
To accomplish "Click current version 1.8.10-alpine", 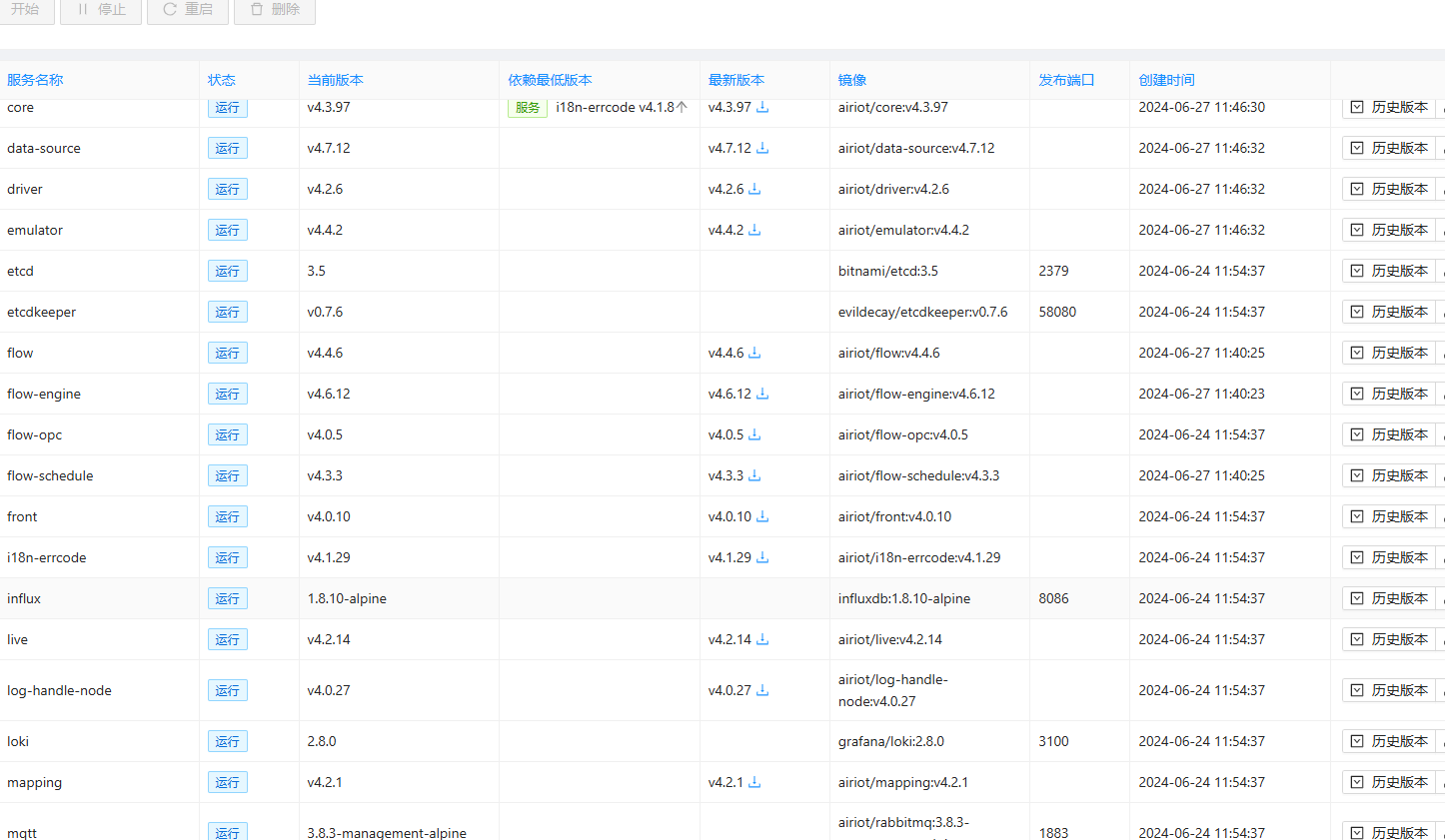I will click(347, 598).
